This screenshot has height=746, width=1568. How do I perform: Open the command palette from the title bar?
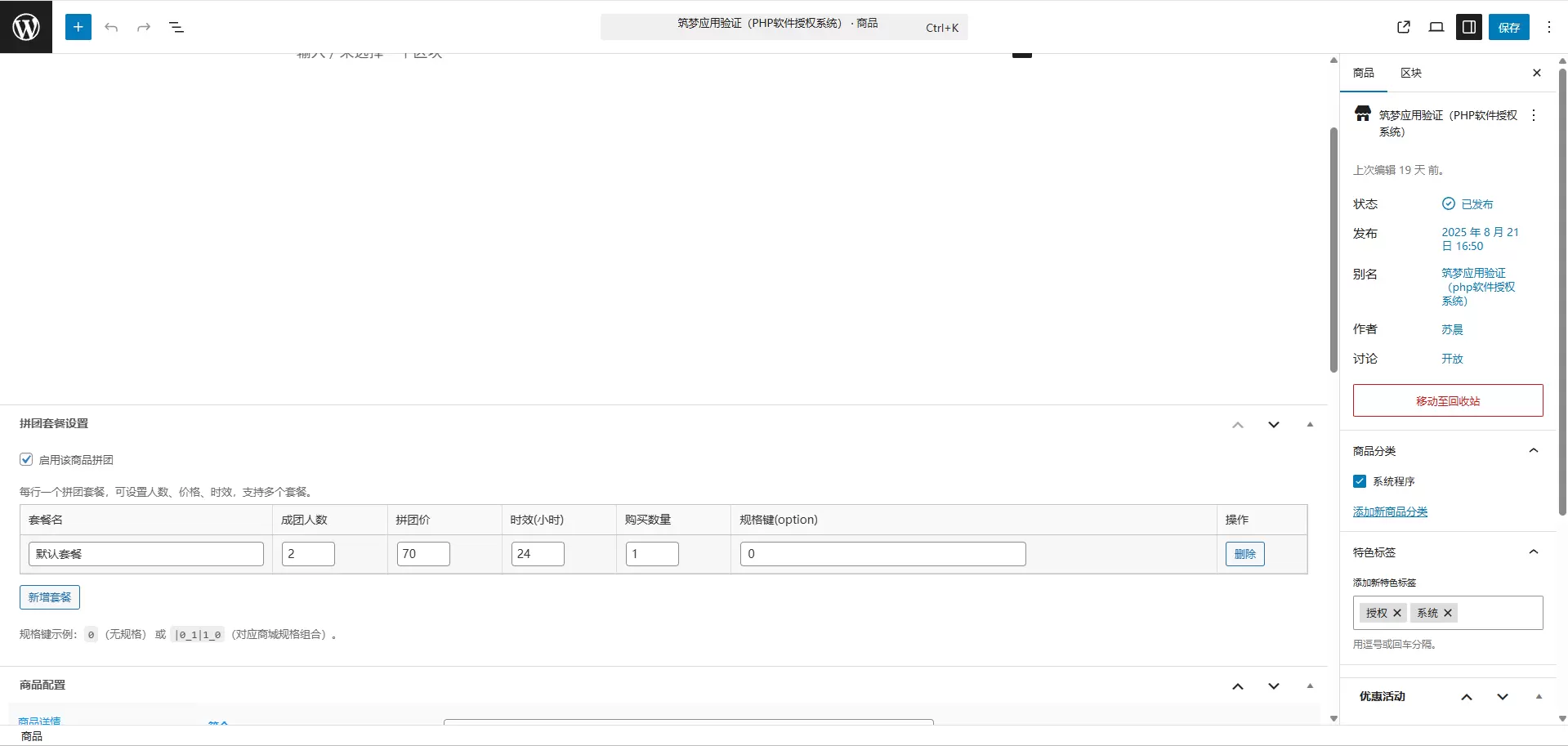click(x=784, y=27)
